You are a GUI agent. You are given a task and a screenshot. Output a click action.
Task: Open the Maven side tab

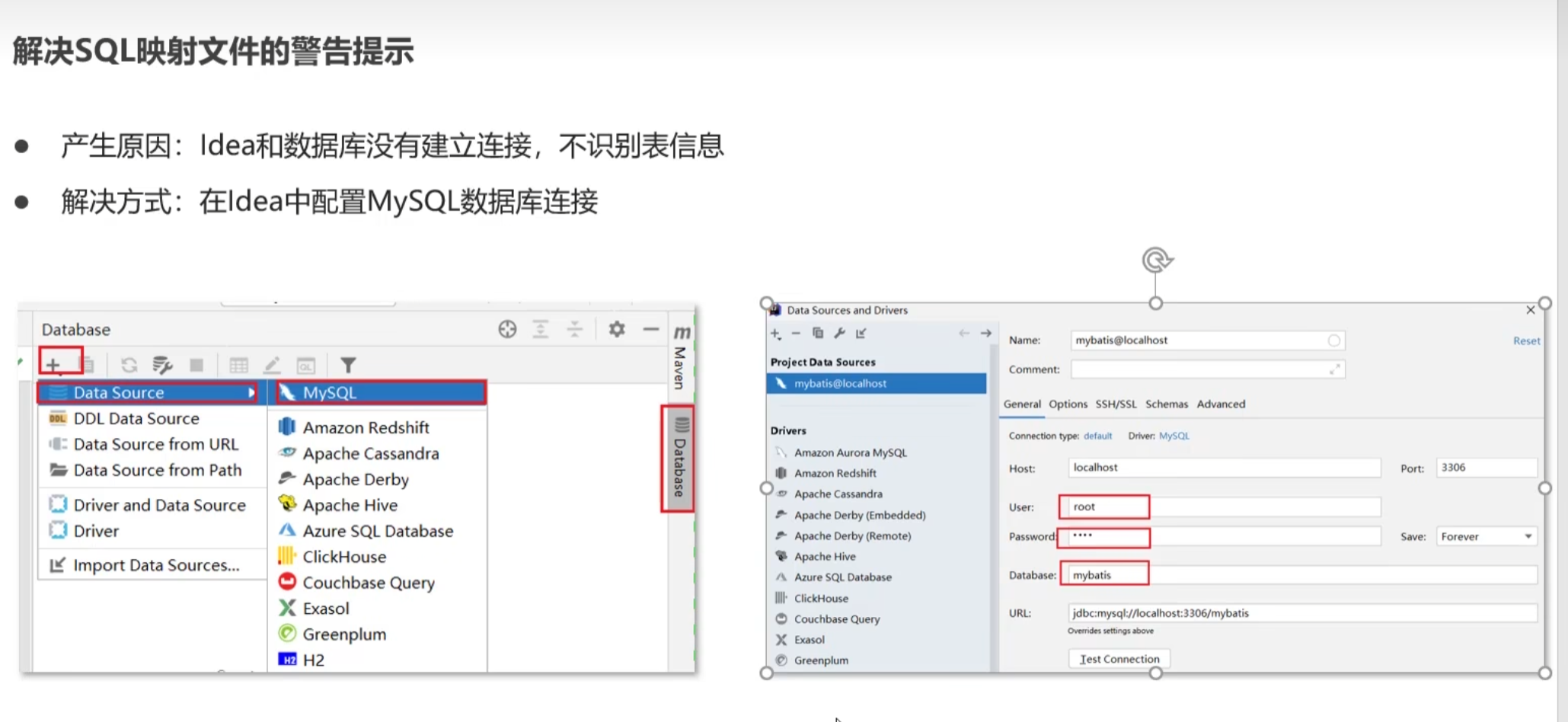point(681,358)
